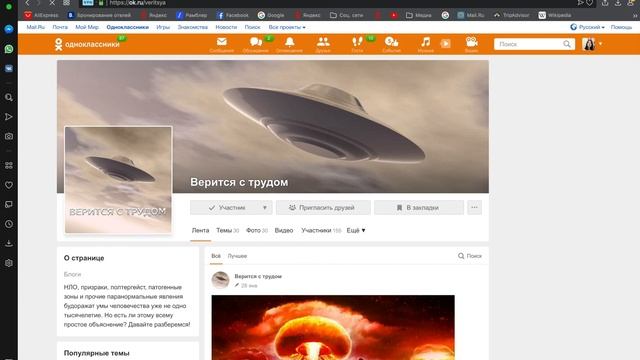Switch to the Лента tab

(200, 231)
